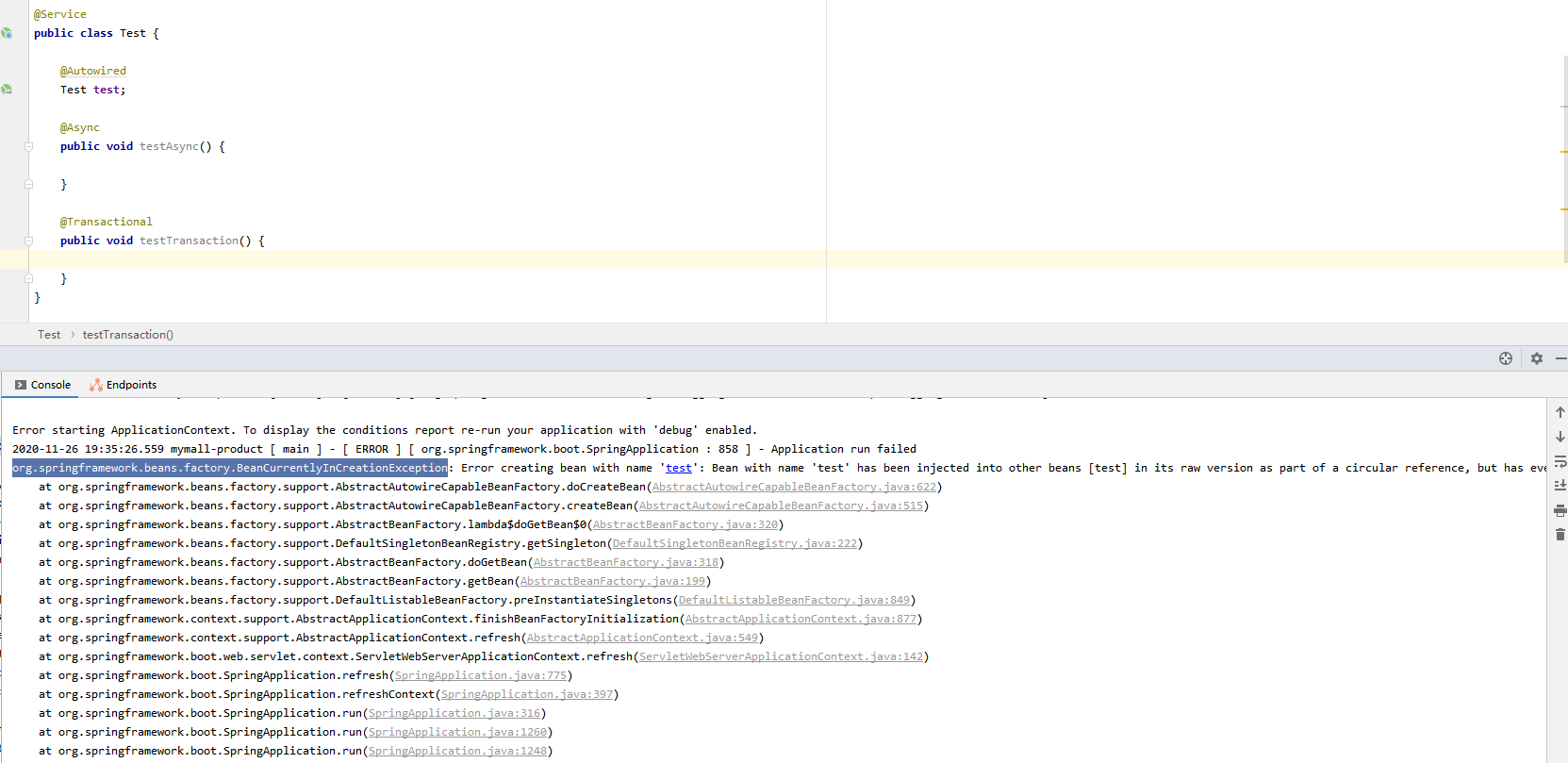1568x763 pixels.
Task: Switch to the Console tab
Action: click(42, 385)
